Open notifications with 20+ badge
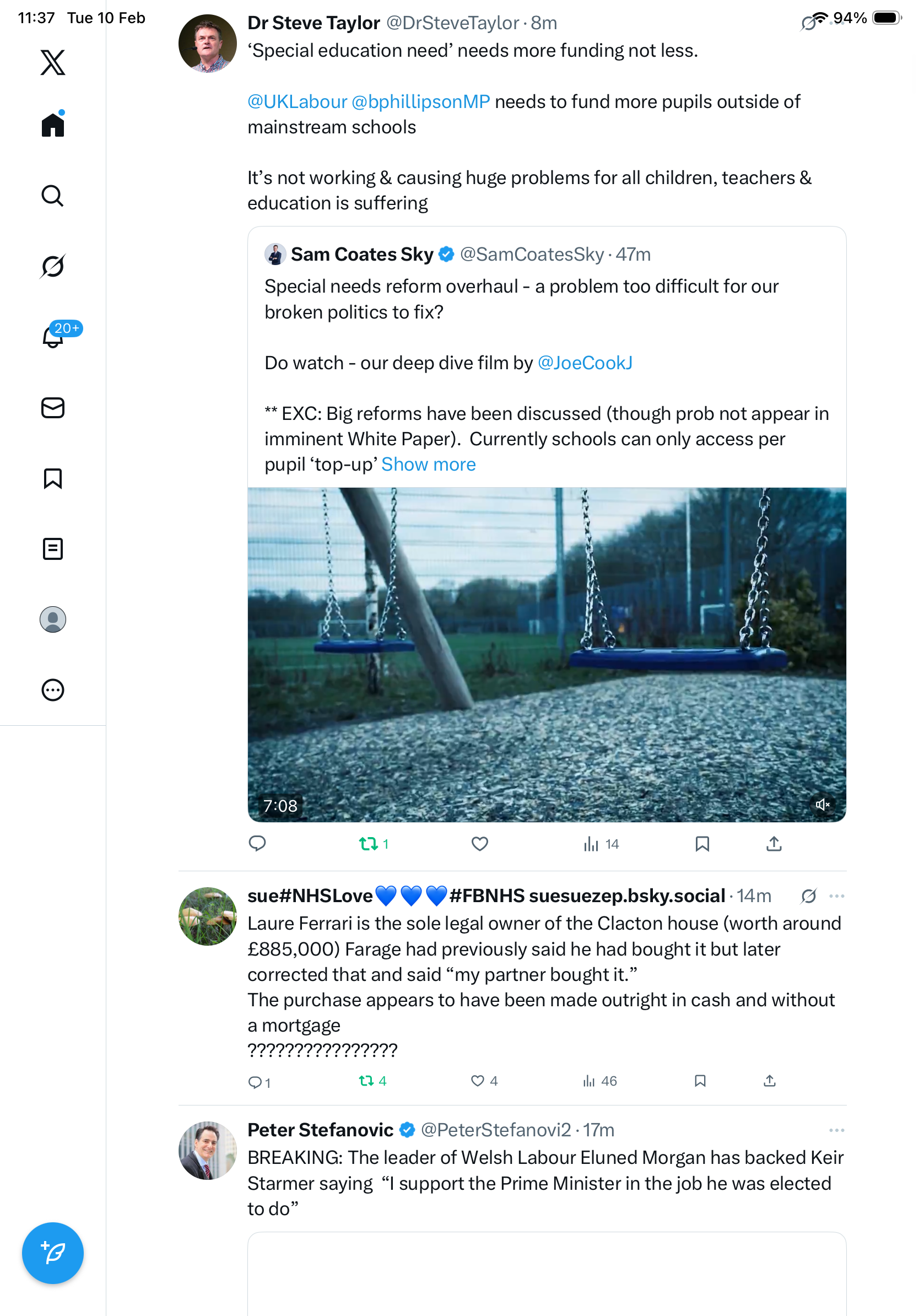The image size is (919, 1316). (x=53, y=337)
